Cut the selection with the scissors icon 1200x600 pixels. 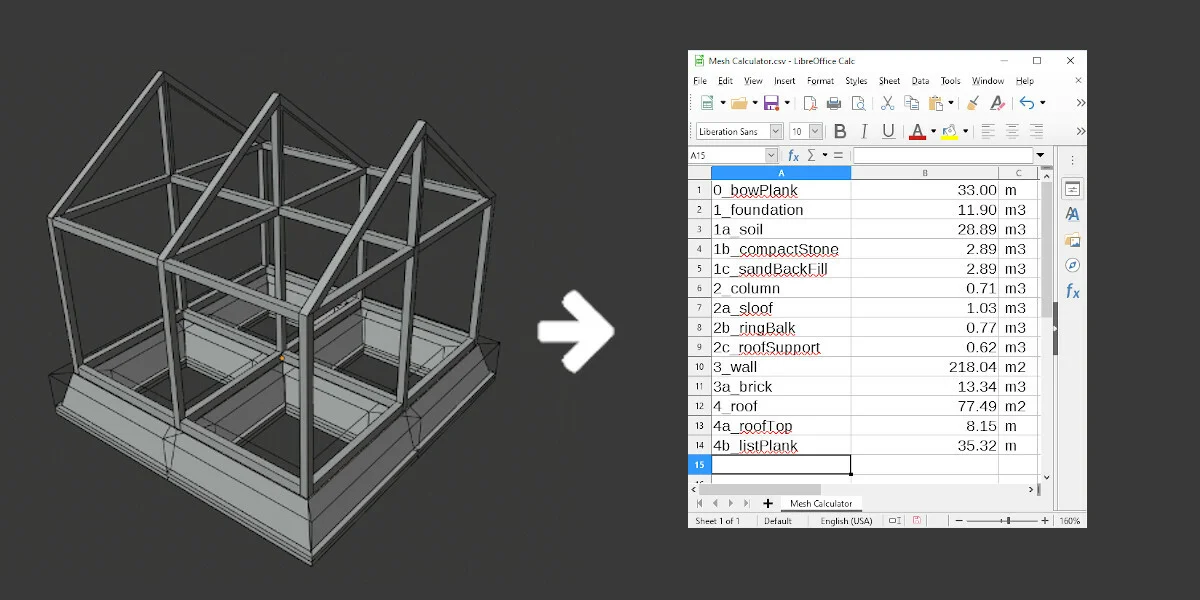click(887, 103)
